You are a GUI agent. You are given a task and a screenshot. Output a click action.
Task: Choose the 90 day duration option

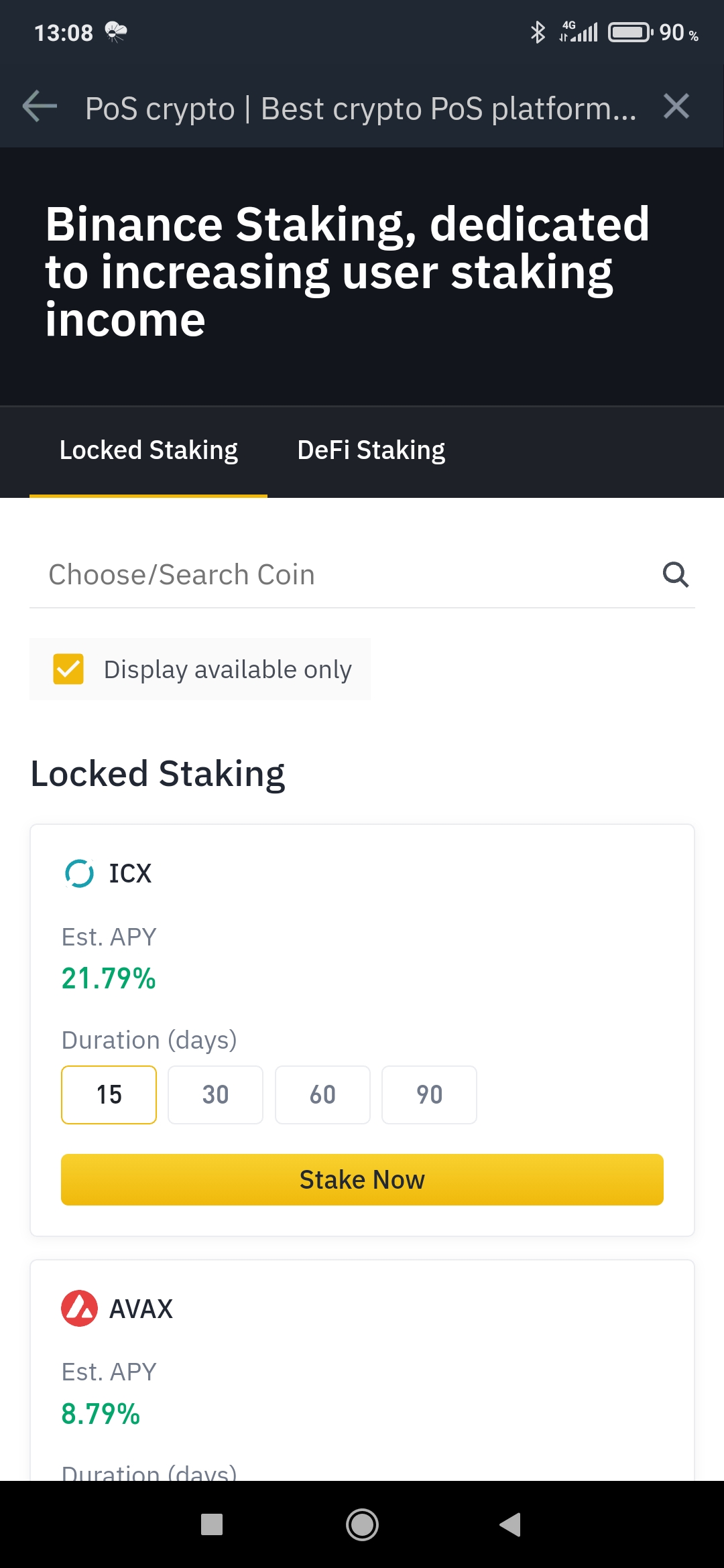(429, 1095)
